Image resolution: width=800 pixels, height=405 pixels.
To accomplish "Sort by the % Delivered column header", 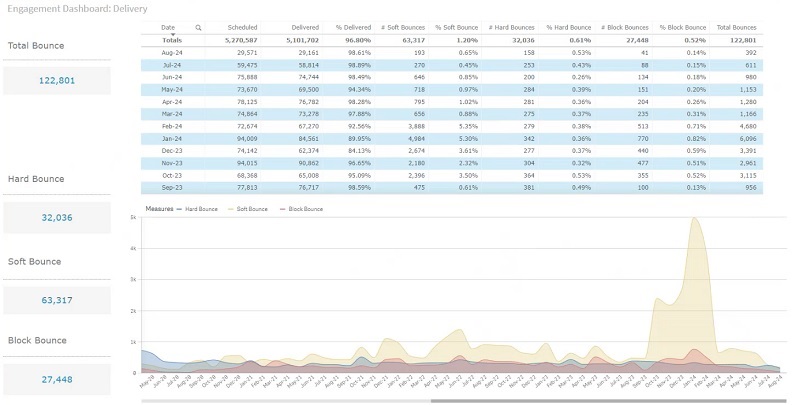I will click(353, 28).
